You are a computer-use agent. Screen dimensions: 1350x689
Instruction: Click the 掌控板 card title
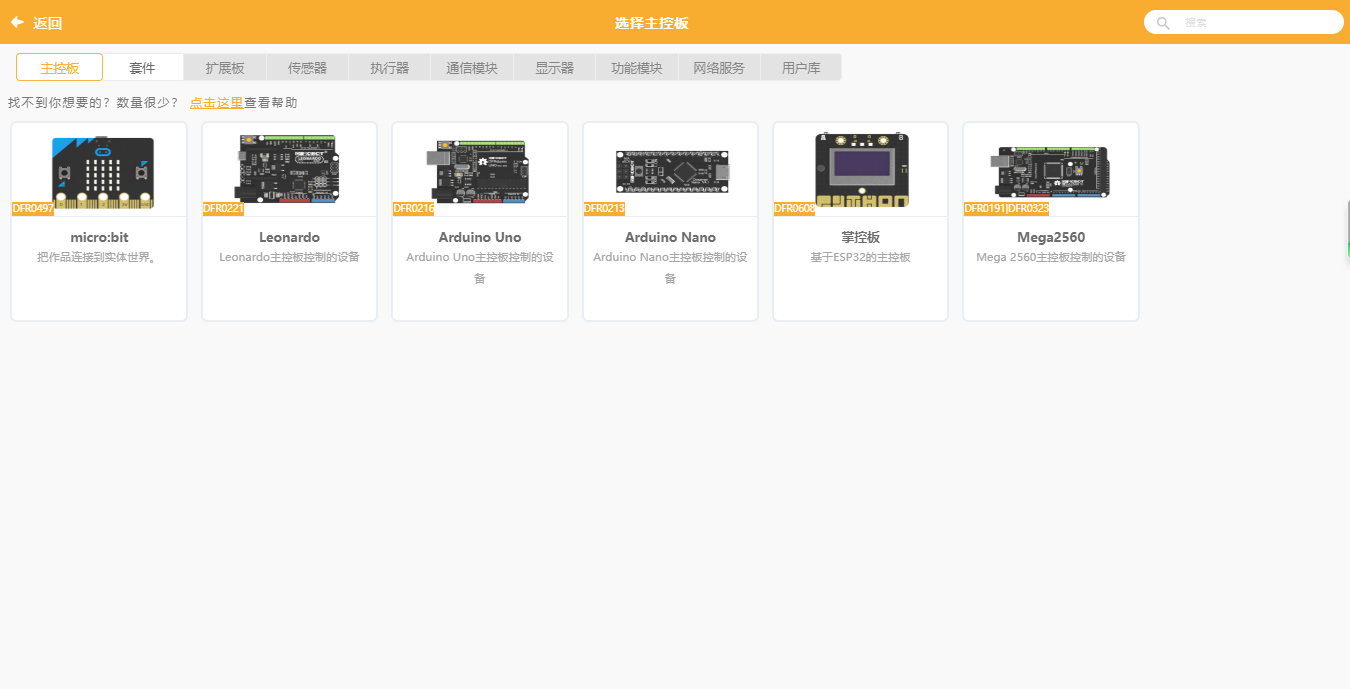(861, 237)
